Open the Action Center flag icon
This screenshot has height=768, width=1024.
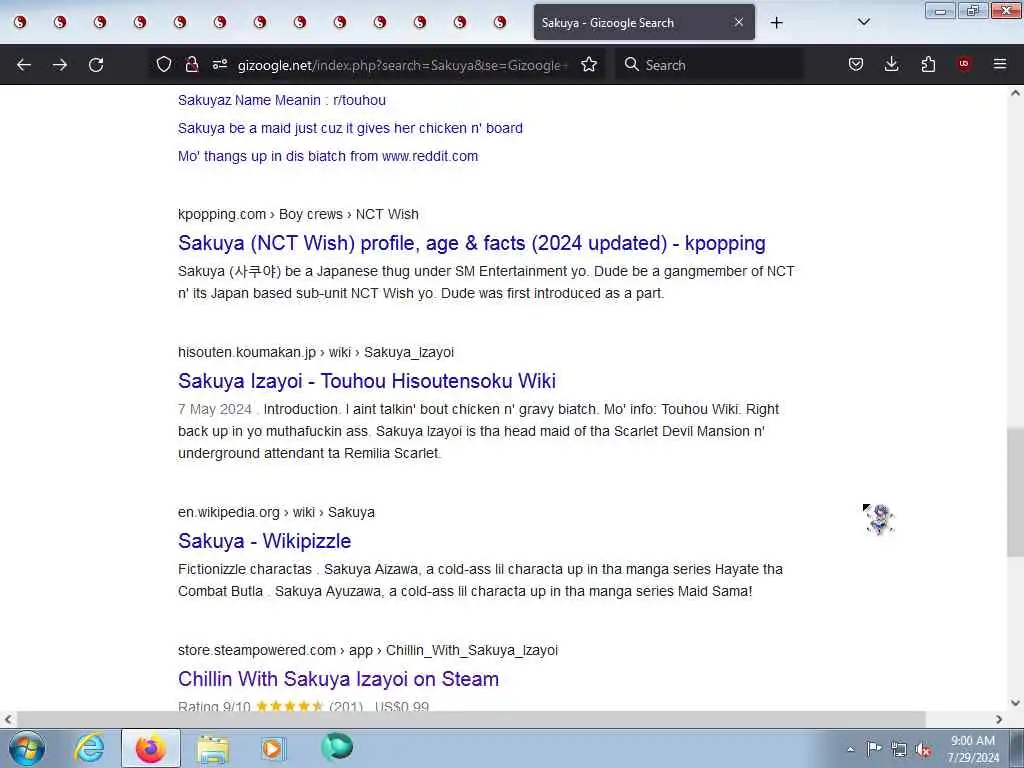point(874,748)
